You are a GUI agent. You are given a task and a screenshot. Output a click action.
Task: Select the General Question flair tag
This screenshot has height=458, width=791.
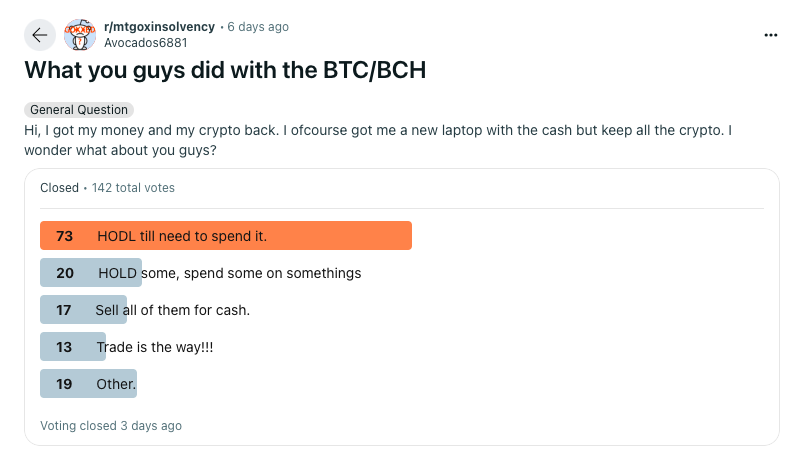(x=79, y=109)
